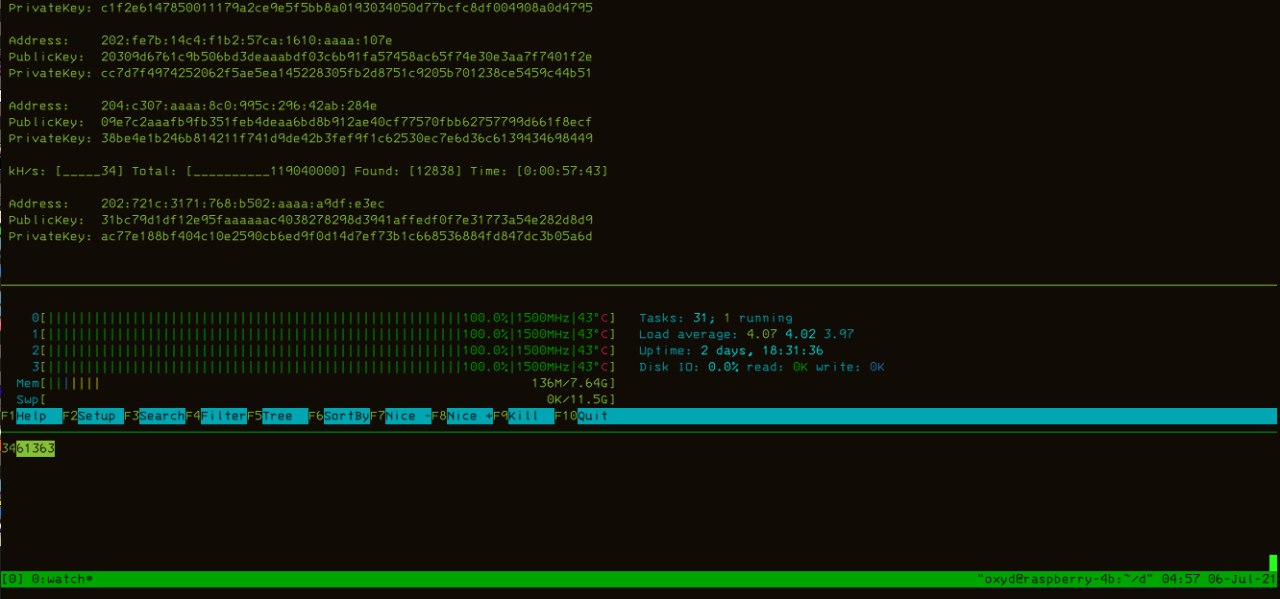Screen dimensions: 1280x599
Task: Select the tmux window tab 0:watch*
Action: point(63,579)
